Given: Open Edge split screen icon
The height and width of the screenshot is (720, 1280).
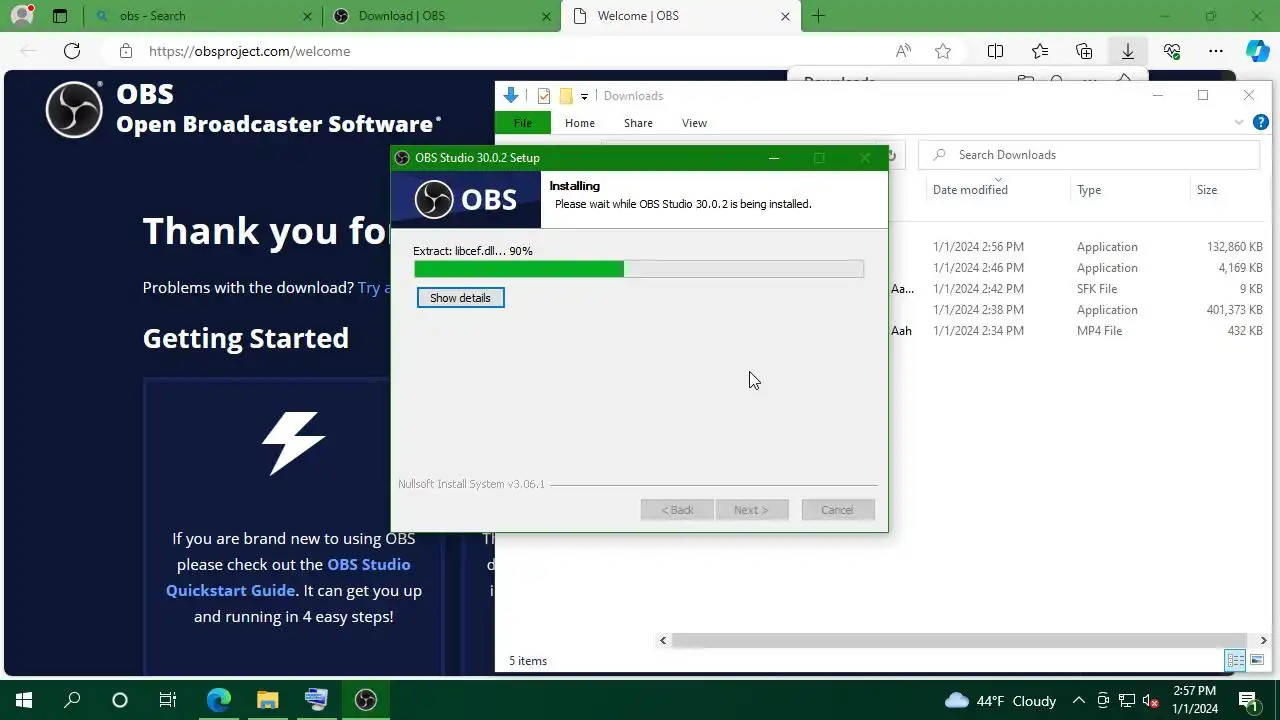Looking at the screenshot, I should click(995, 51).
